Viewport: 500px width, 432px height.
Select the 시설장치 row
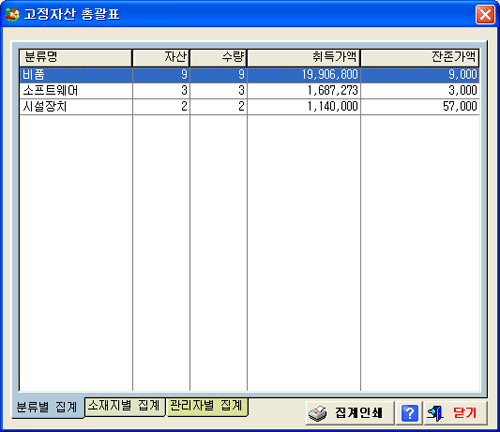pos(249,107)
